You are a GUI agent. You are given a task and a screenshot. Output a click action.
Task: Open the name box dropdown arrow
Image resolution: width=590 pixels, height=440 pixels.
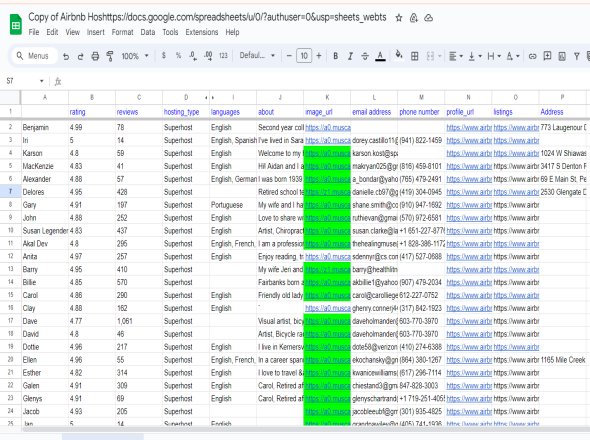pyautogui.click(x=41, y=81)
